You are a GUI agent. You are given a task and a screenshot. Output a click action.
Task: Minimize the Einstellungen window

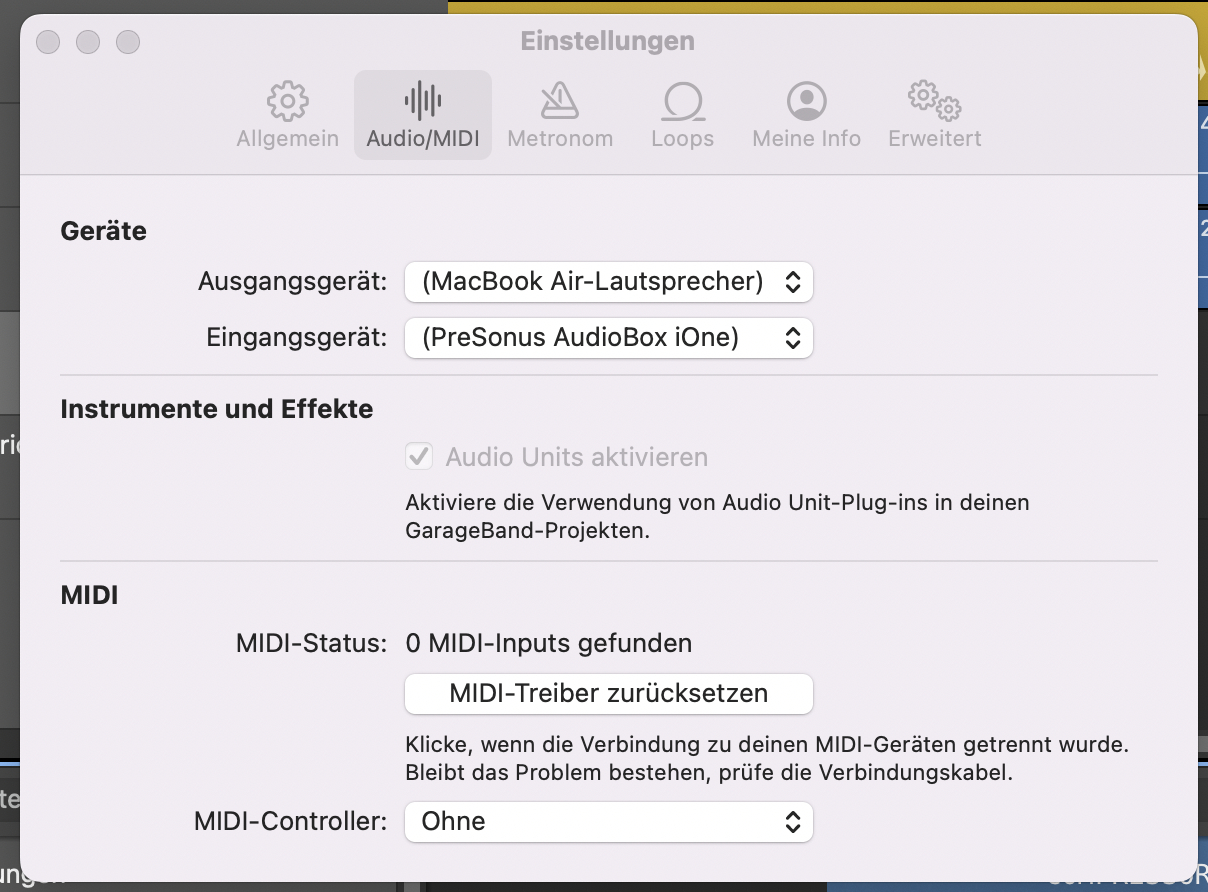[x=88, y=42]
